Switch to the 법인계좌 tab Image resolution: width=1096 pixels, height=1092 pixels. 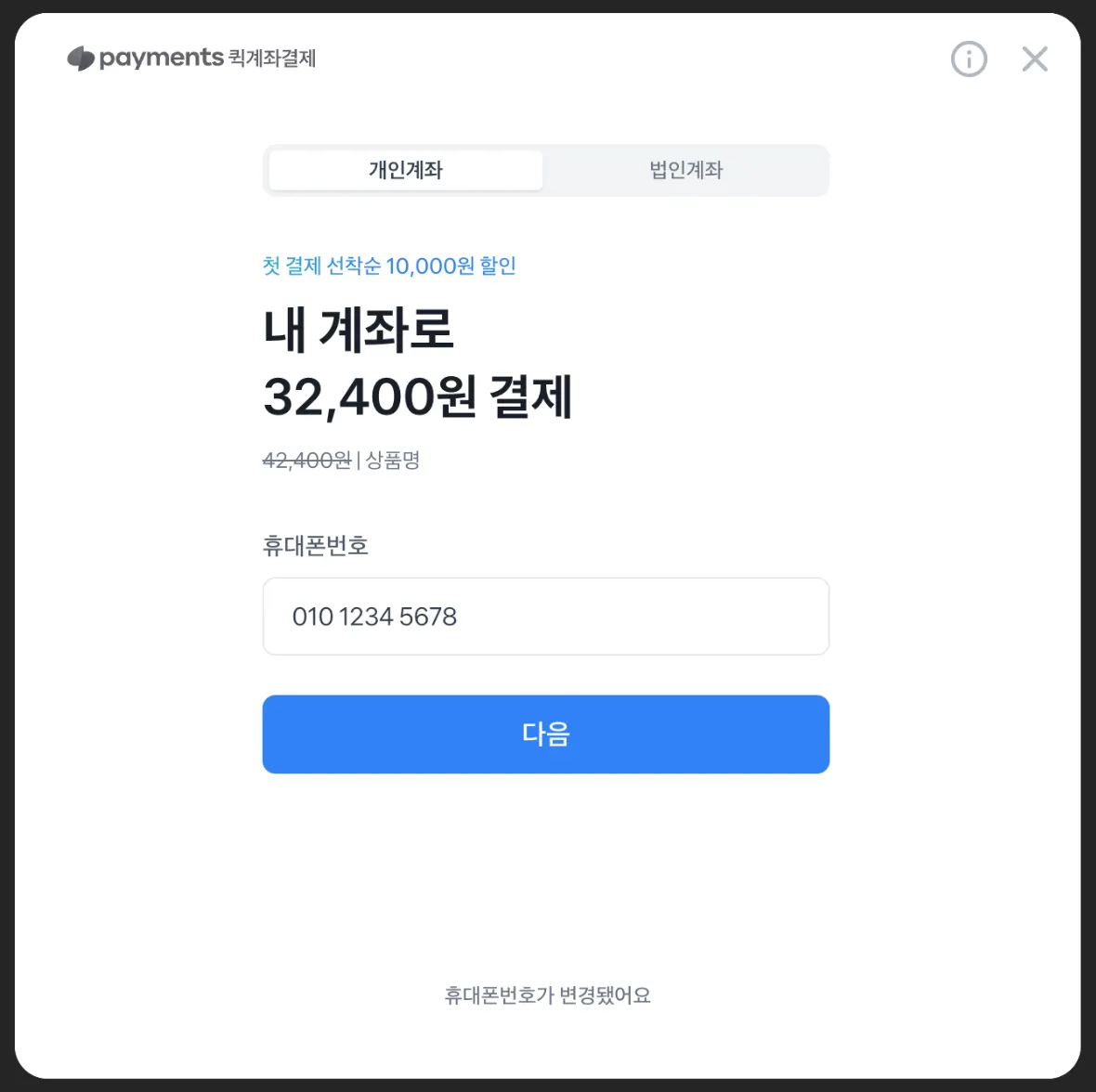click(685, 170)
